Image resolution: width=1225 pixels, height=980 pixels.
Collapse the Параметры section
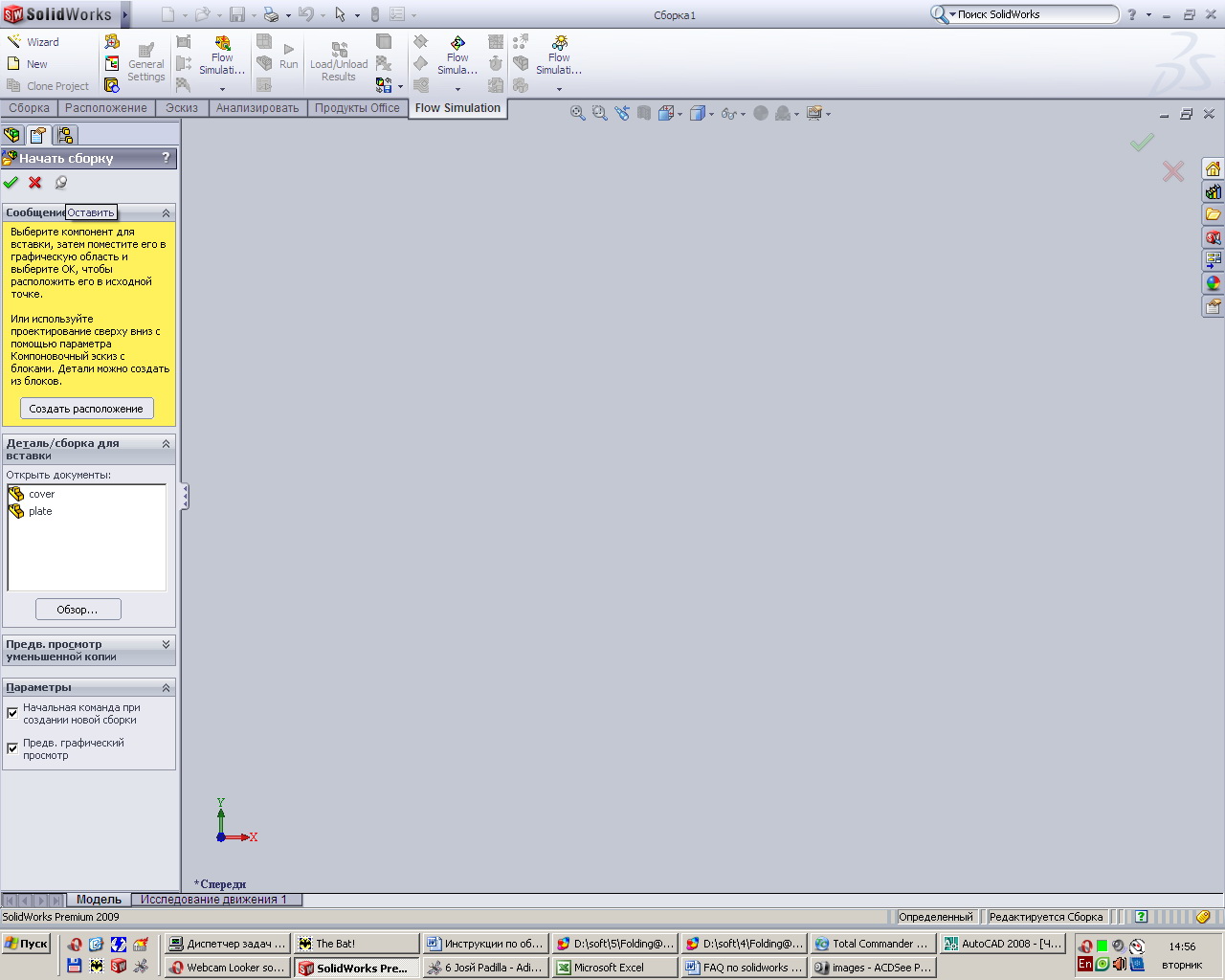[166, 687]
